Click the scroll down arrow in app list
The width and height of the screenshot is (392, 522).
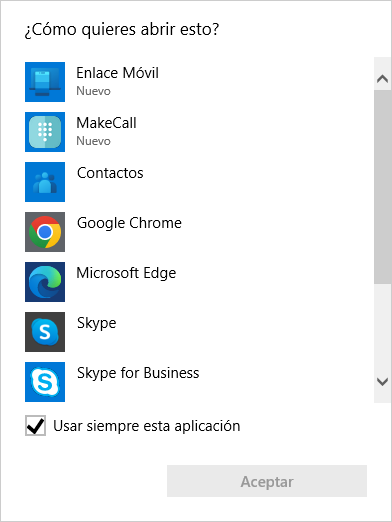click(x=382, y=381)
